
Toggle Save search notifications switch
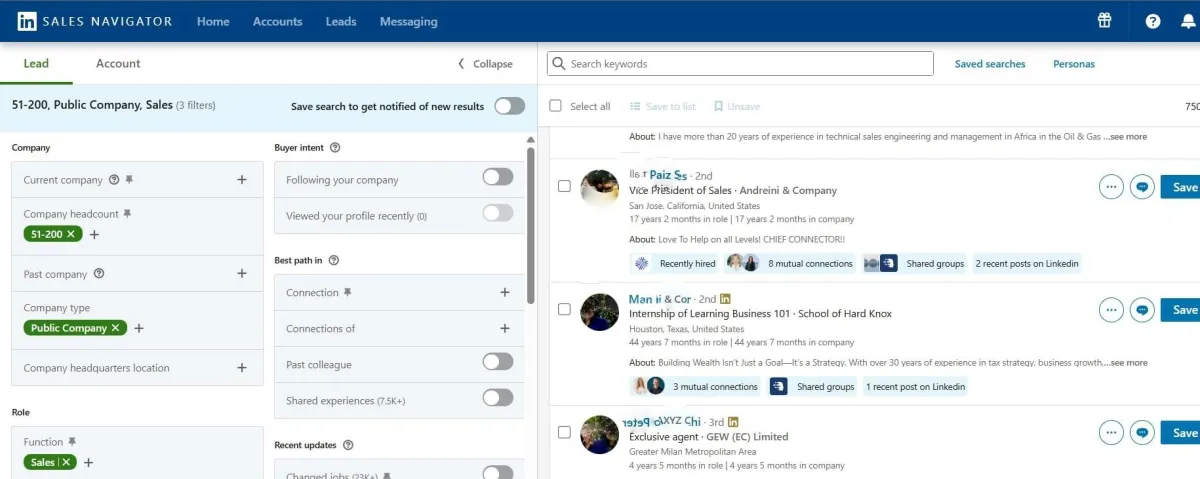pos(509,106)
